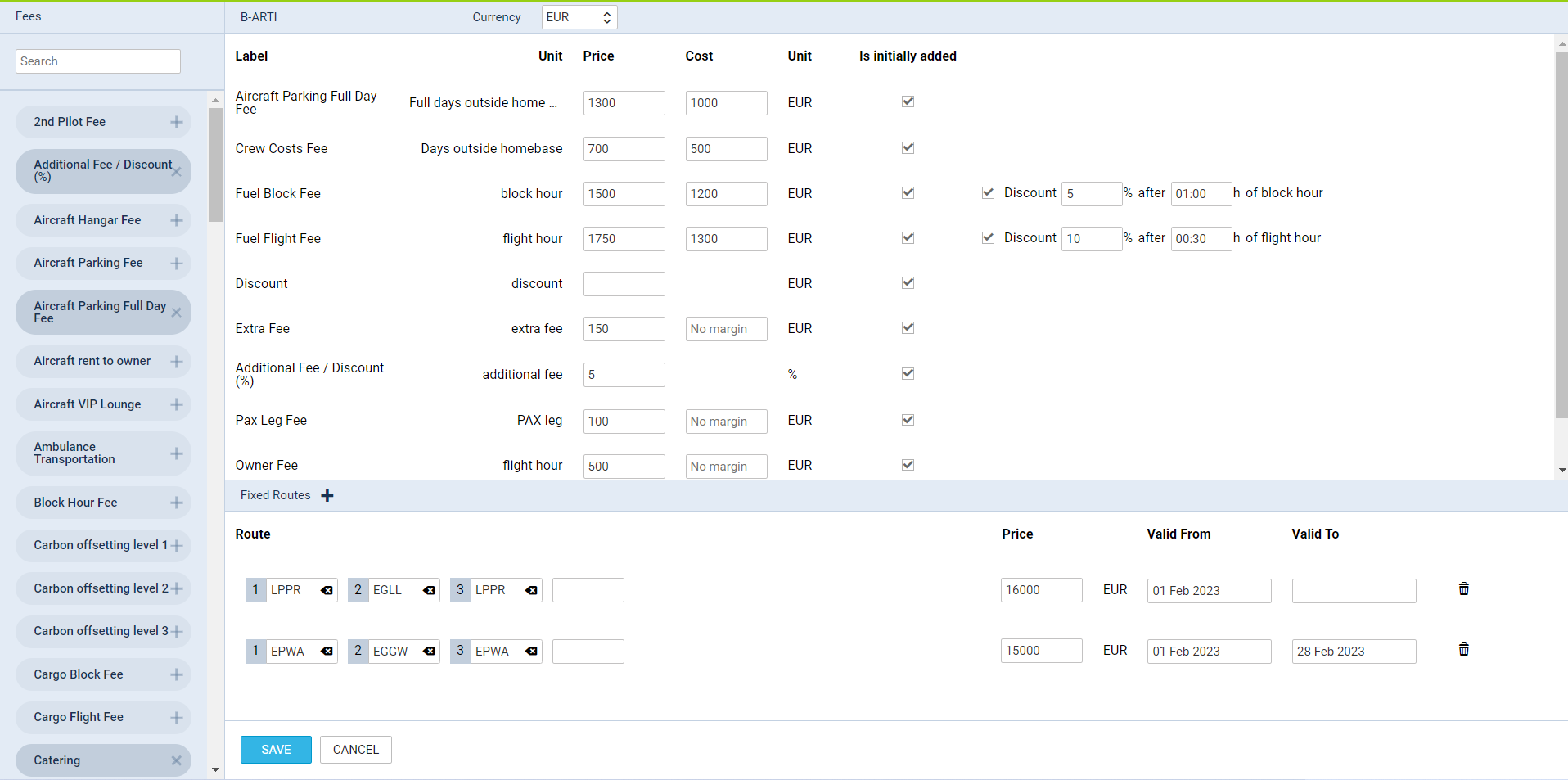Untick initially added for Crew Costs Fee
This screenshot has height=780, width=1568.
coord(908,147)
